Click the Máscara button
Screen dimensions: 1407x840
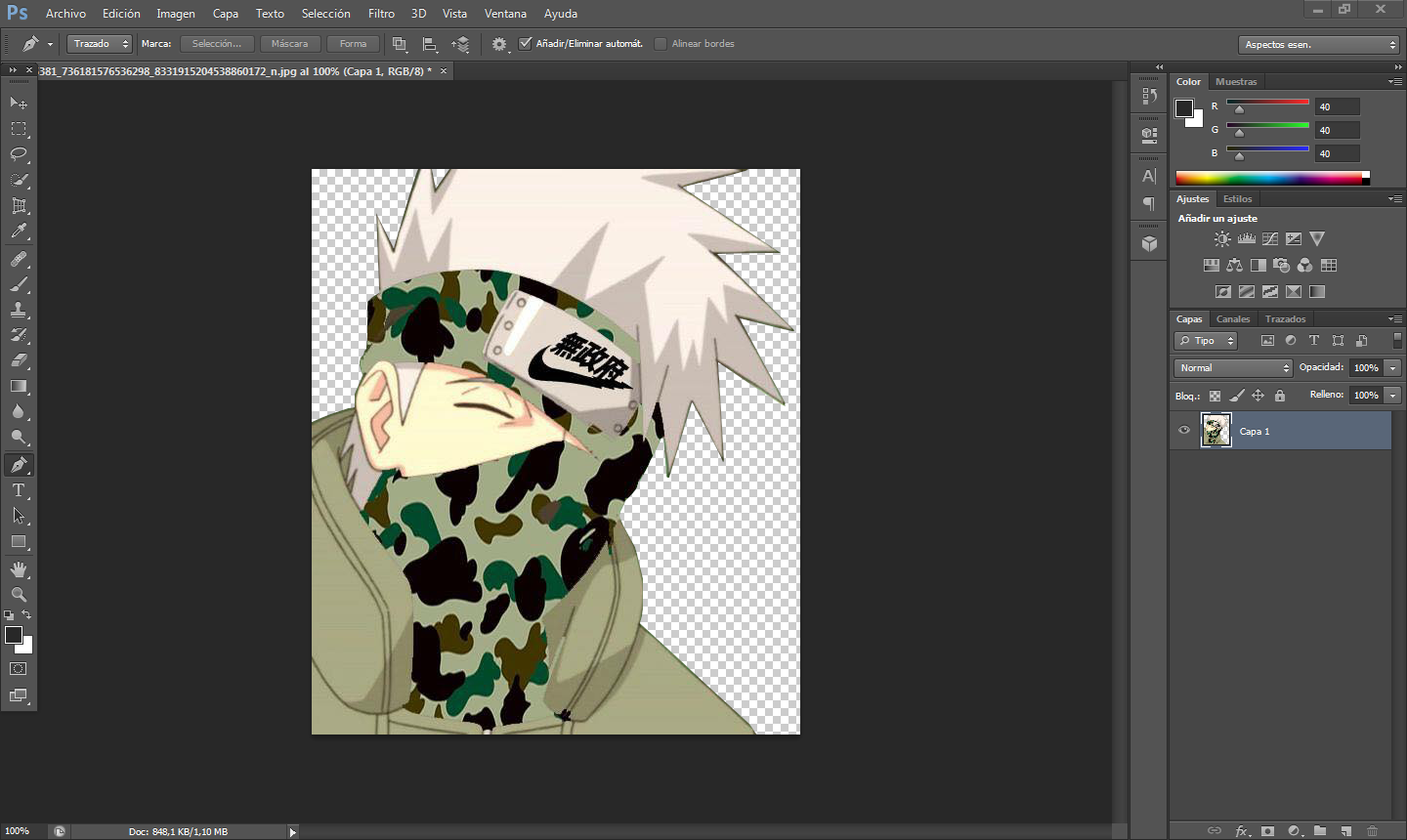289,44
